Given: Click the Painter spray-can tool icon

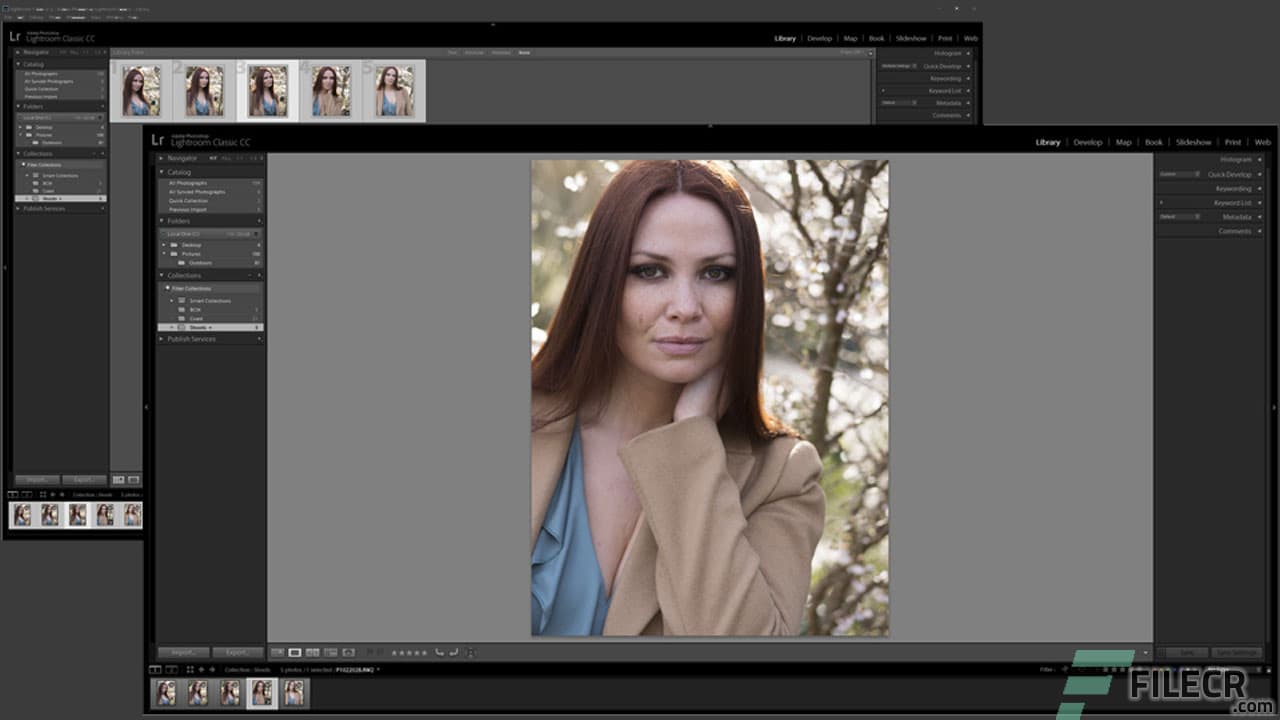Looking at the screenshot, I should click(x=351, y=652).
